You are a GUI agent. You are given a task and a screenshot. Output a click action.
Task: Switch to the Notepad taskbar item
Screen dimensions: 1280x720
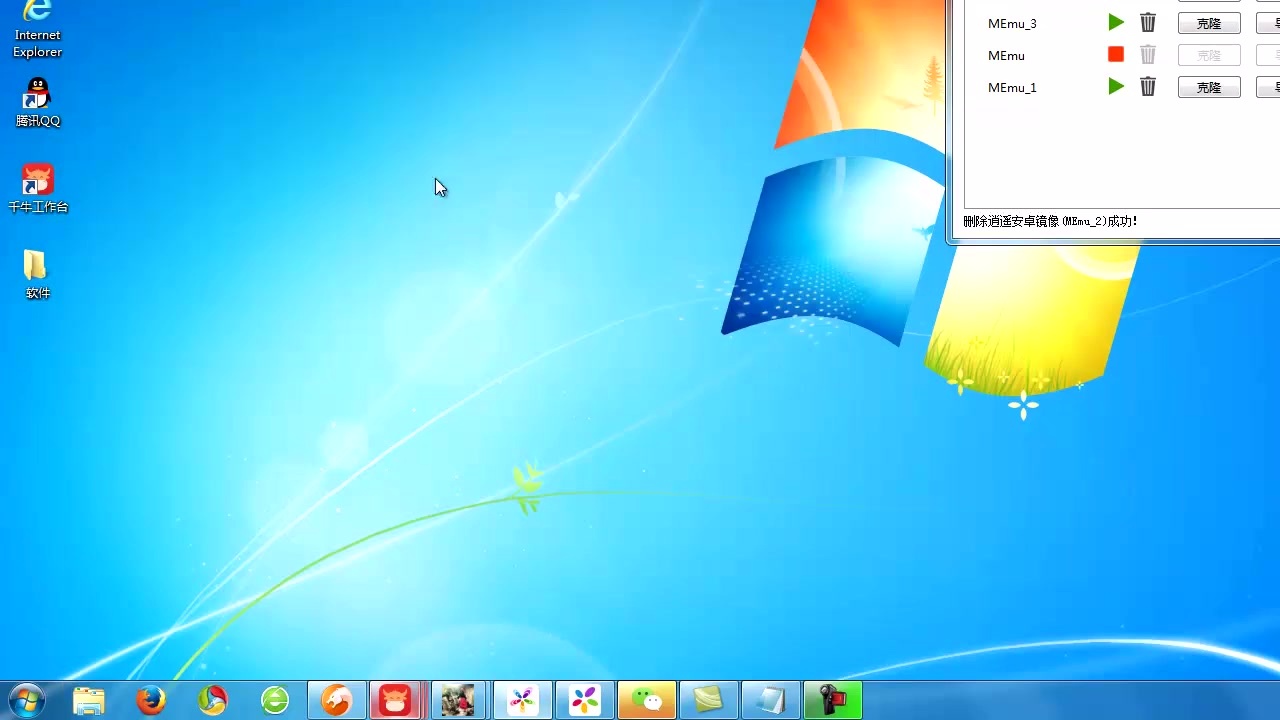tap(771, 700)
